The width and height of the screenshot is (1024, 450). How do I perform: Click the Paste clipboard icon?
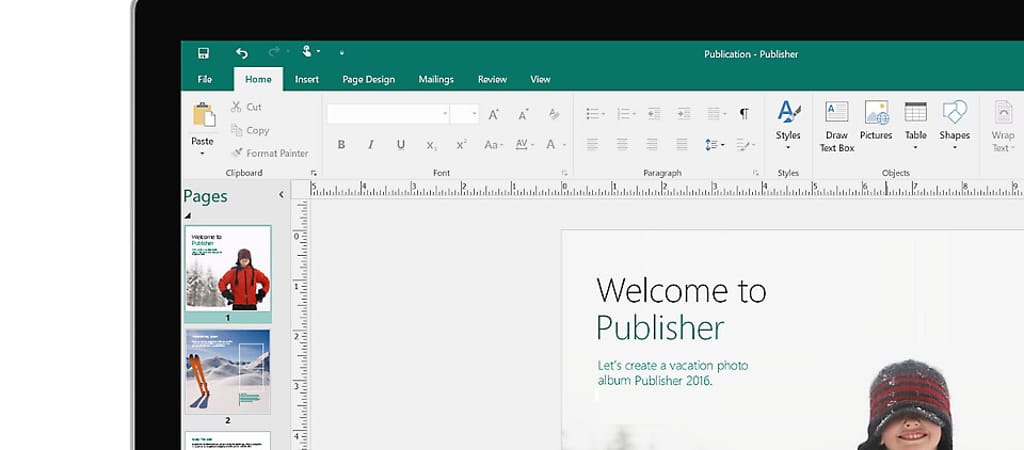tap(203, 115)
